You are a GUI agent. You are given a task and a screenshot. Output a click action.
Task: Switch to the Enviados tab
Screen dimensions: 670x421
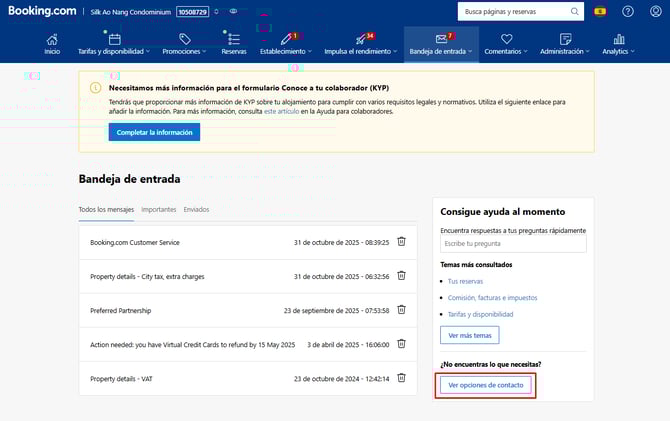[x=196, y=209]
